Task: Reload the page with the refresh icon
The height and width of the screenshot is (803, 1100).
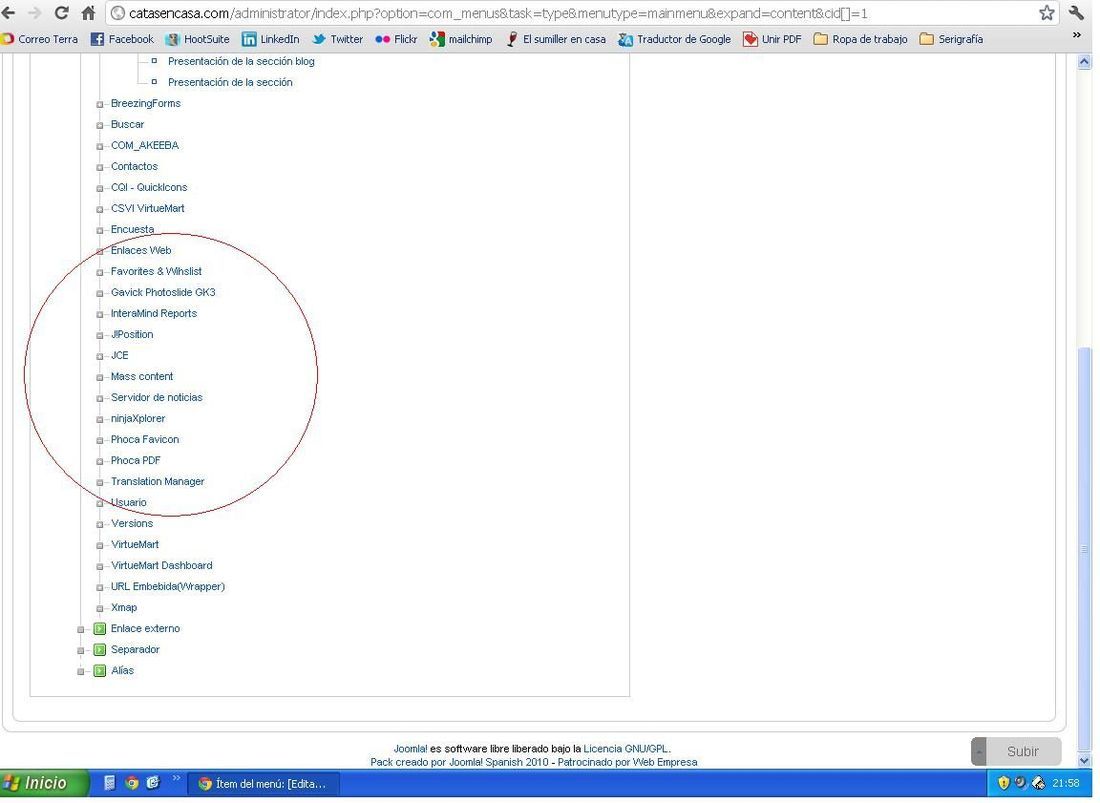Action: pyautogui.click(x=62, y=13)
